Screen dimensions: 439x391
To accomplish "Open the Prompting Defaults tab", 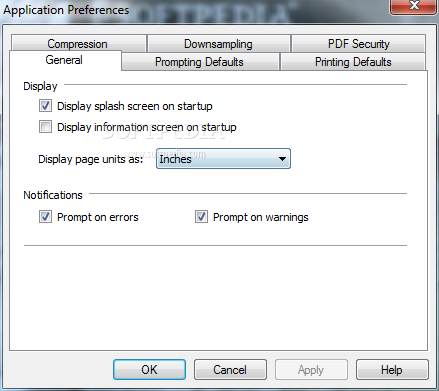I will coord(200,62).
